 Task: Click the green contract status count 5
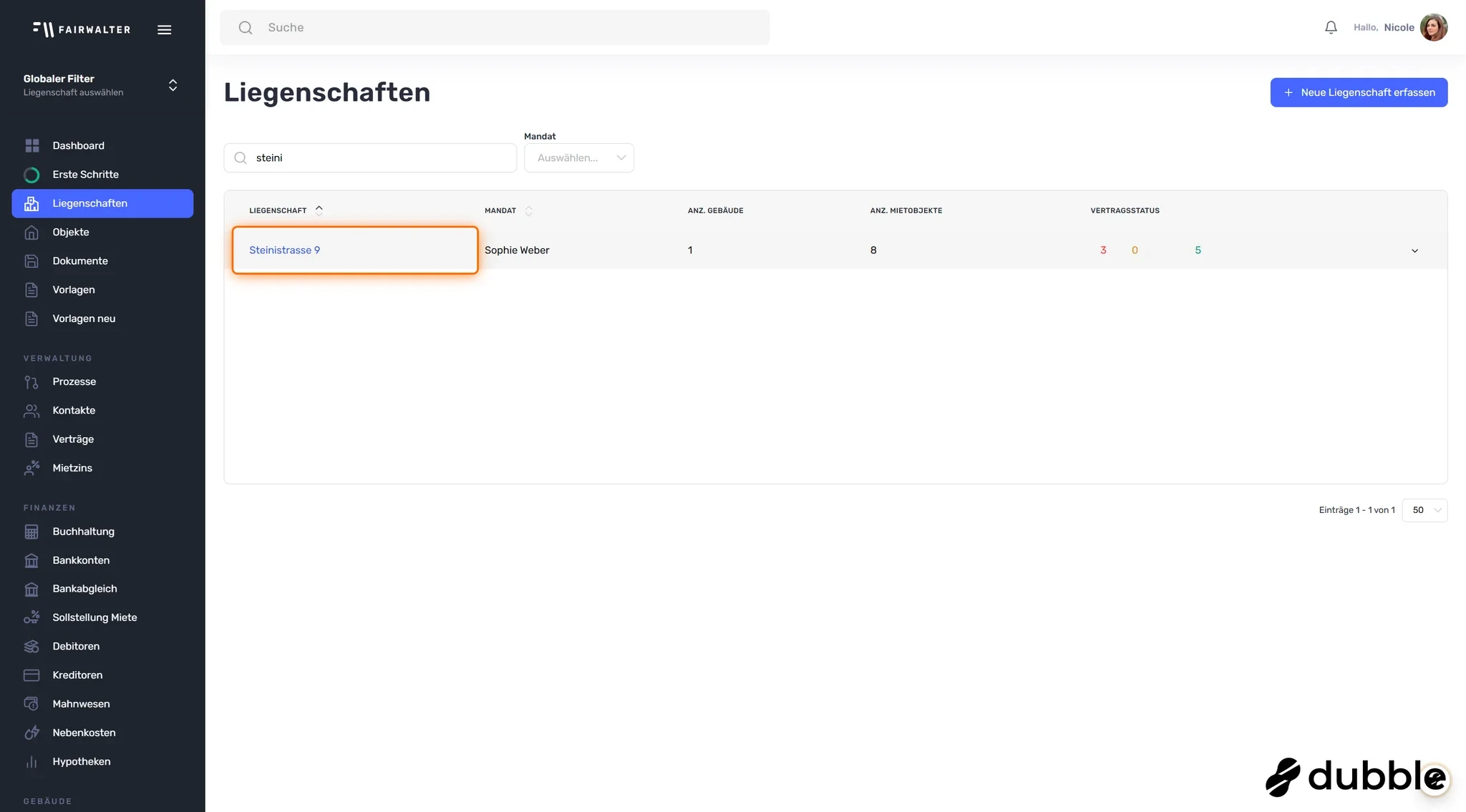[1198, 250]
